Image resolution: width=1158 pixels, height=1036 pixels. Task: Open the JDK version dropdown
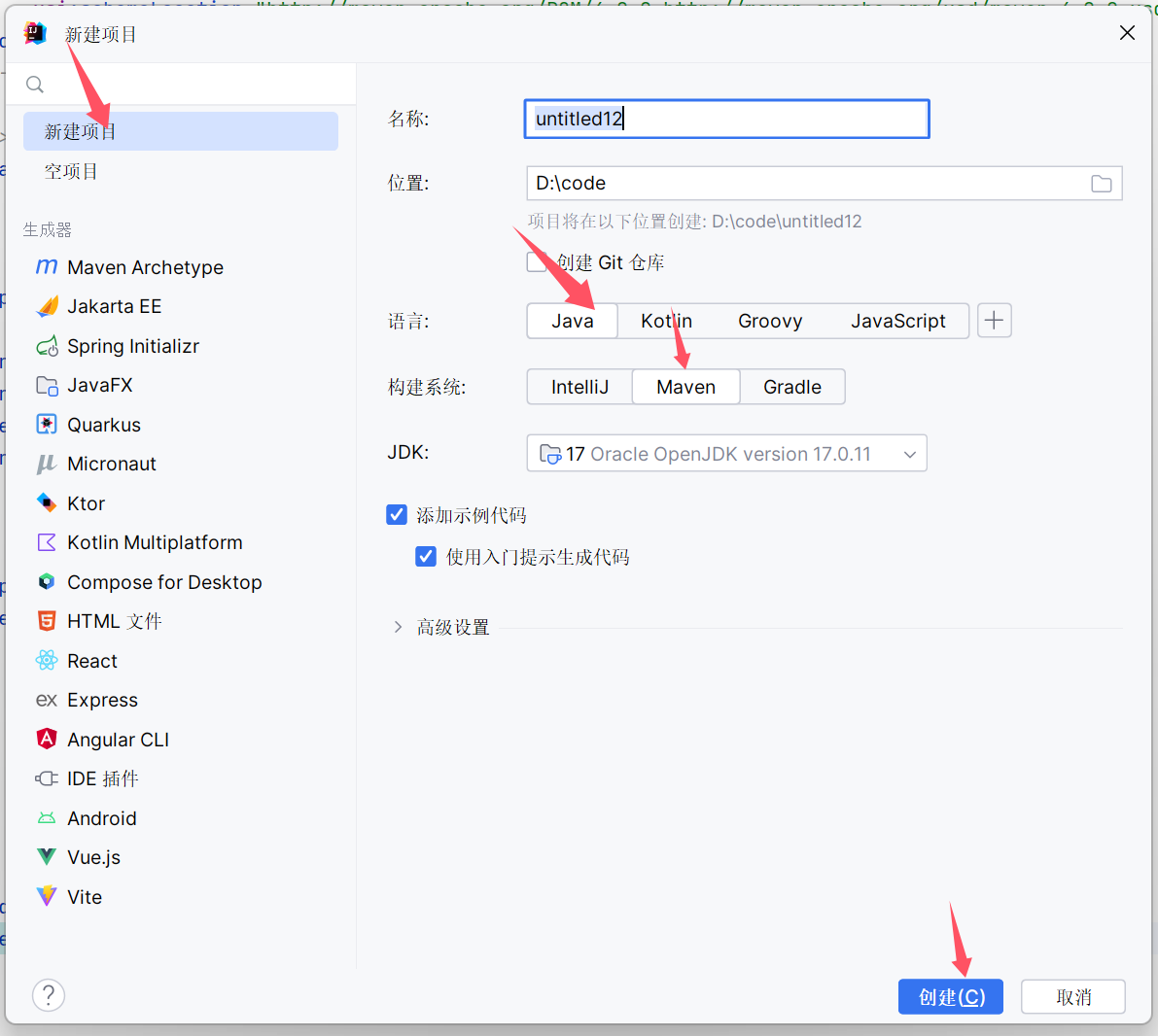[726, 453]
